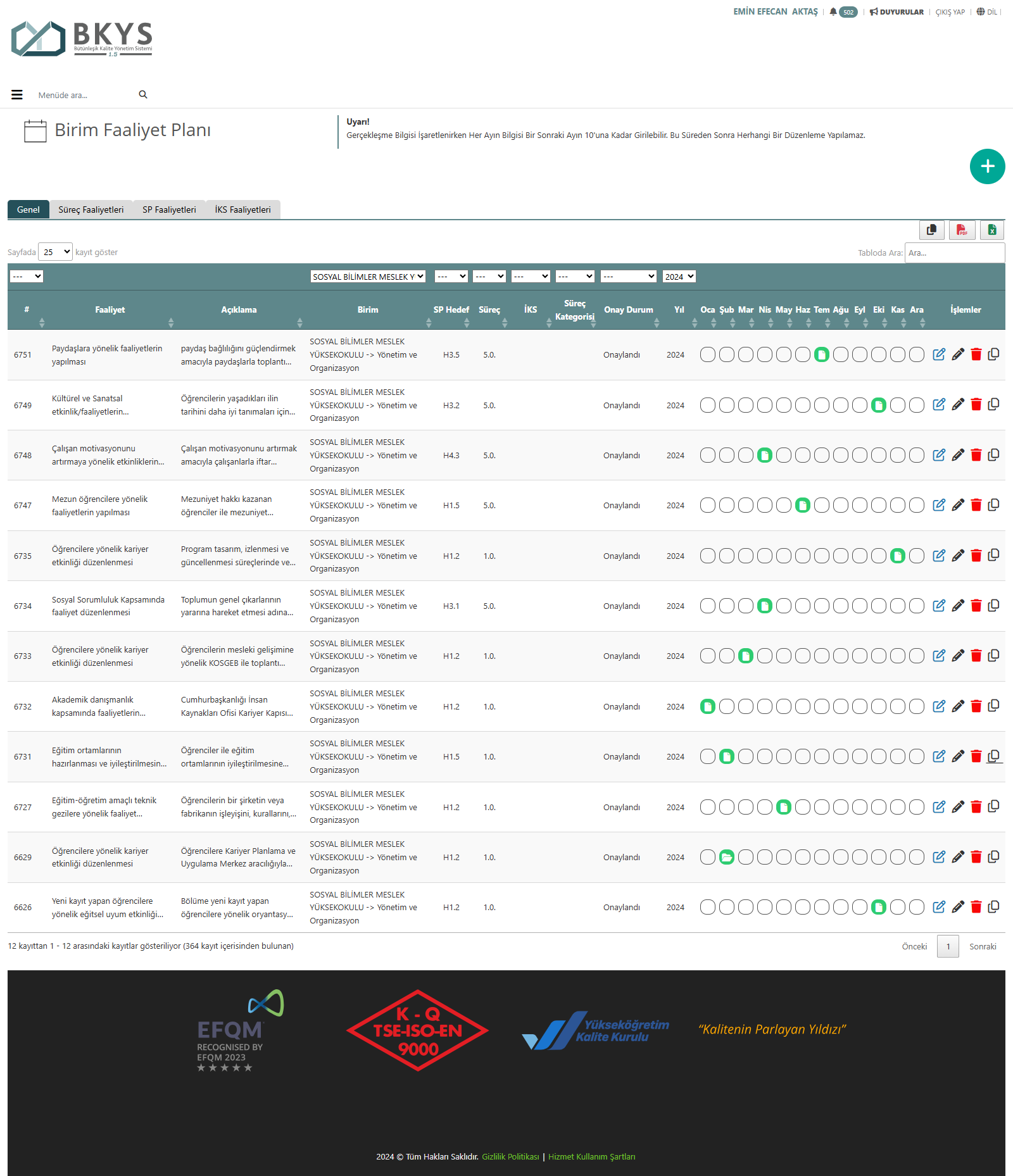Open the records-per-page dropdown

pyautogui.click(x=56, y=252)
